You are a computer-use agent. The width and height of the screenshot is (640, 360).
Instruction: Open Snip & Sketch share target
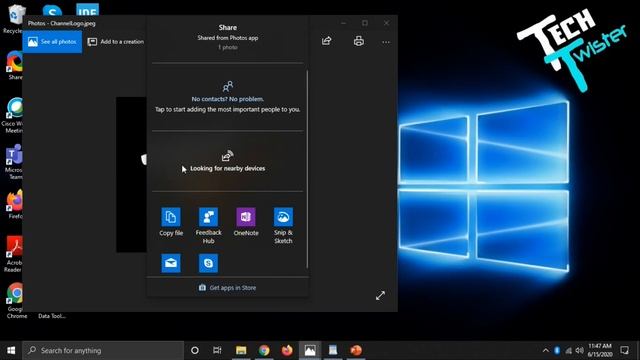[x=283, y=226]
